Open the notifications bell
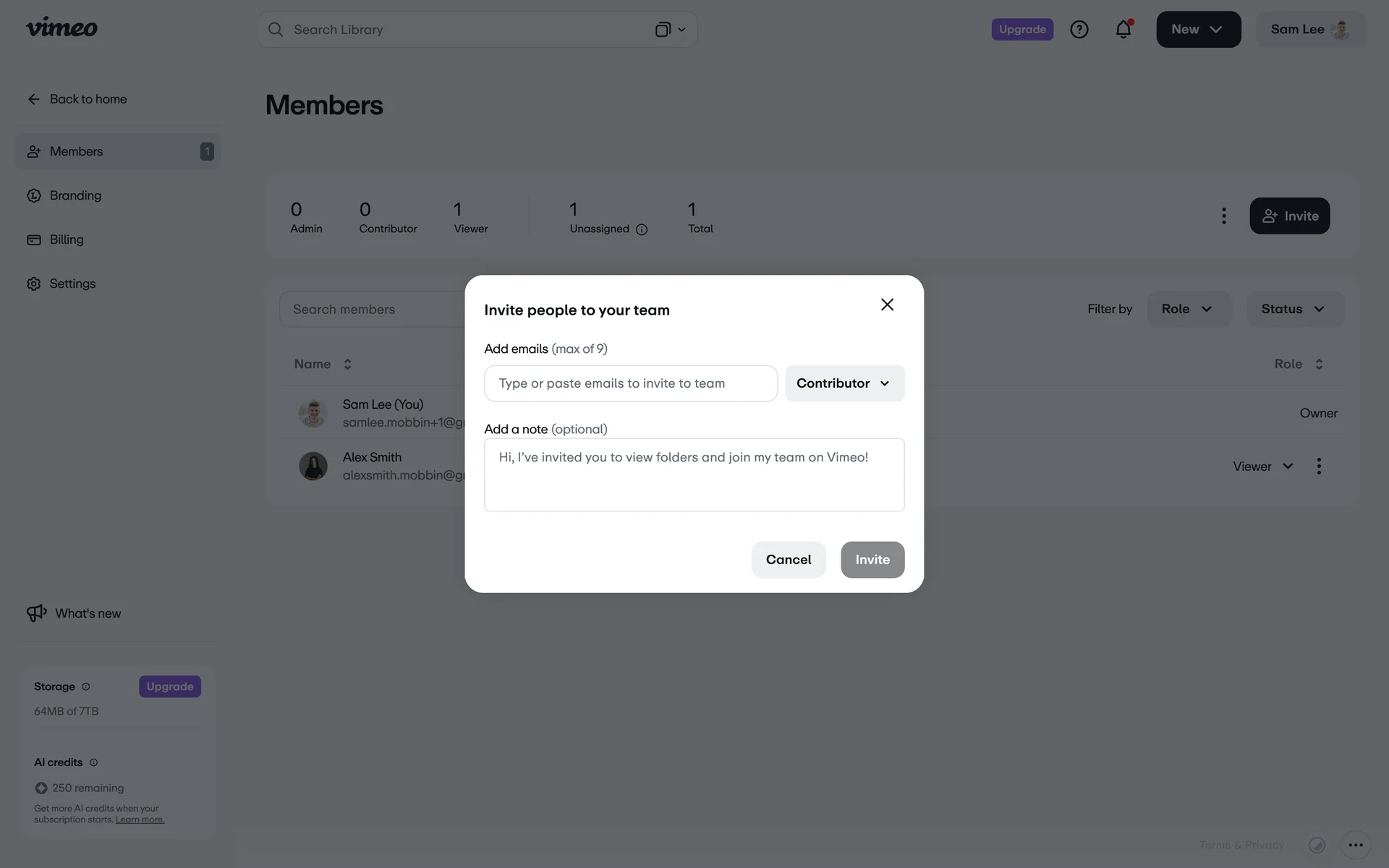 click(1123, 30)
